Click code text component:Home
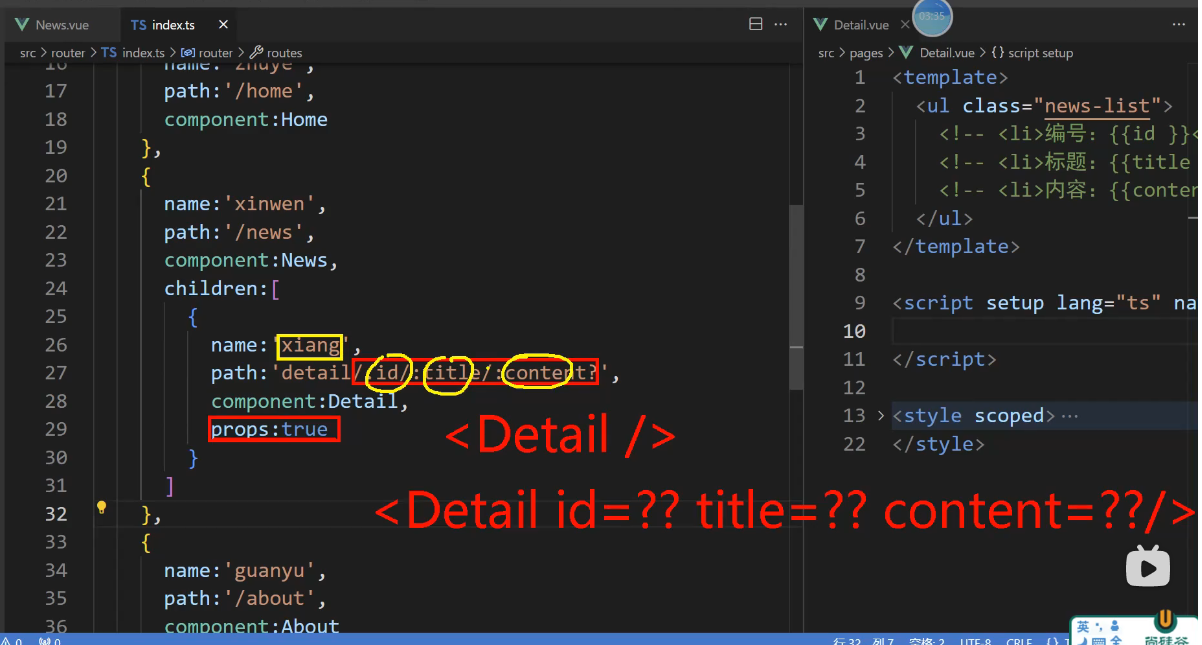Viewport: 1202px width, 645px height. pyautogui.click(x=246, y=119)
